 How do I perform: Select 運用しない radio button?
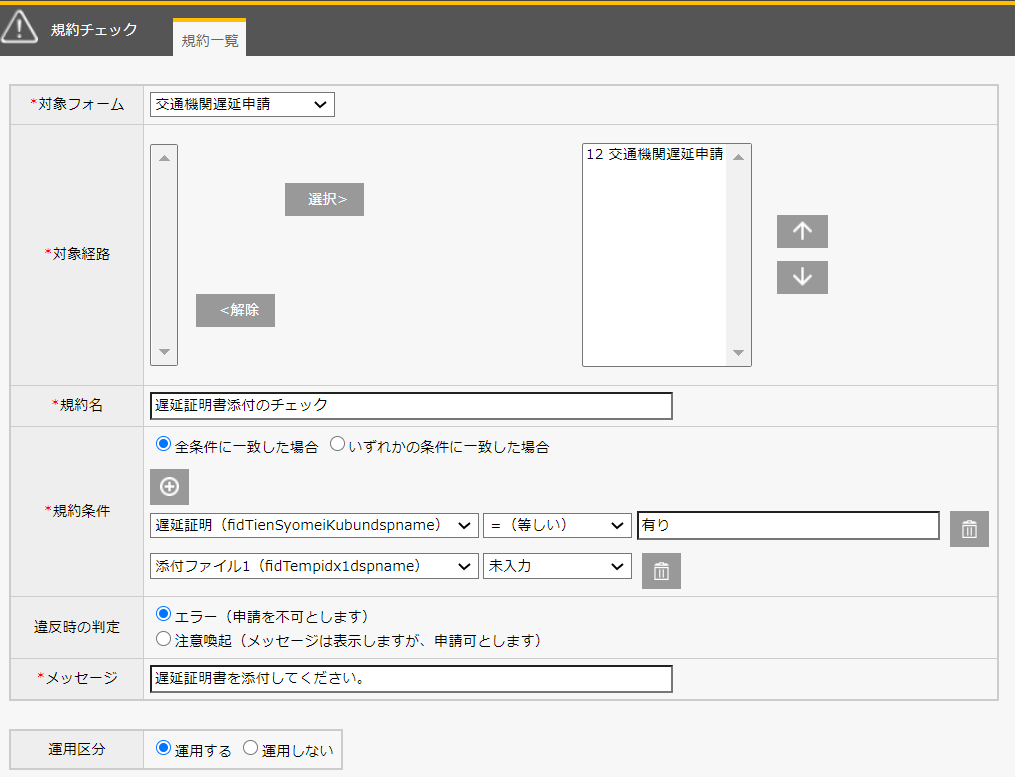(251, 748)
